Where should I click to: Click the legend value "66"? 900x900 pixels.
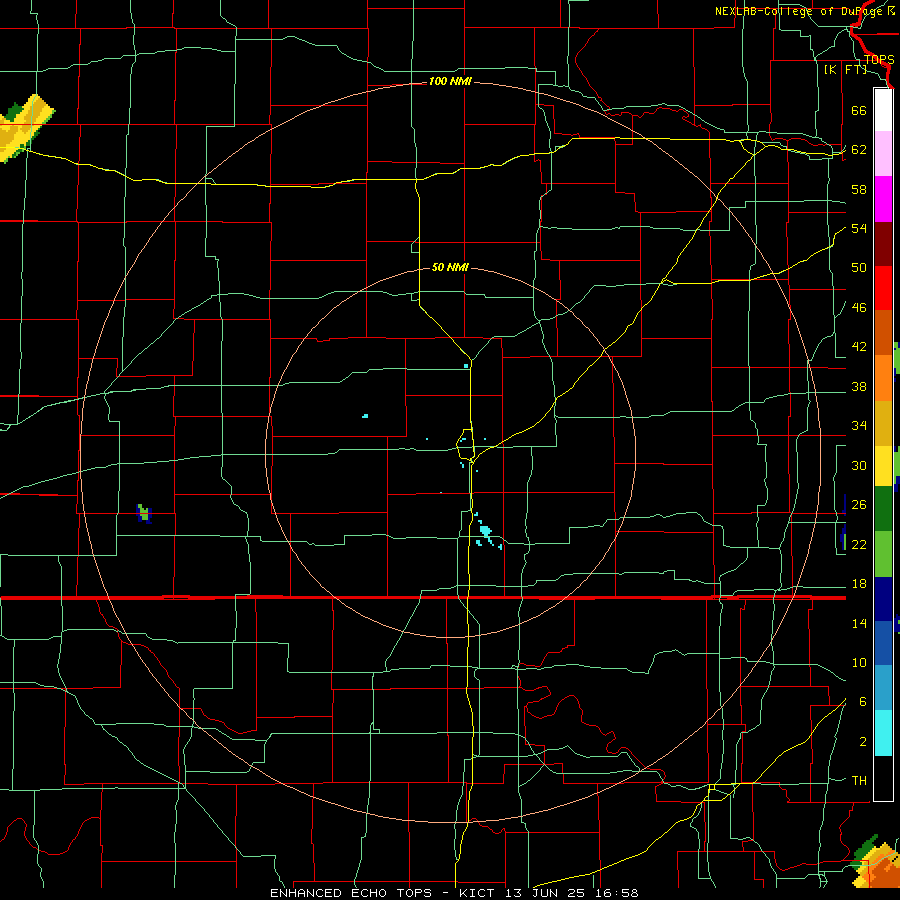pos(859,111)
